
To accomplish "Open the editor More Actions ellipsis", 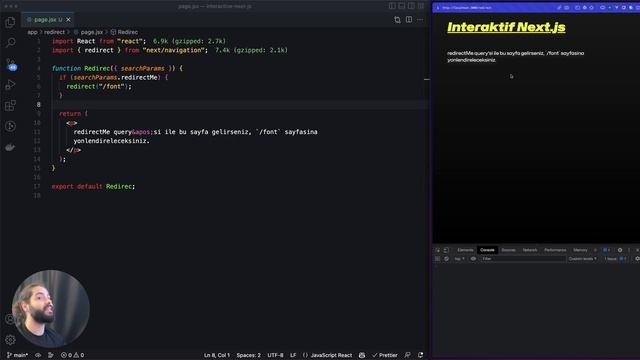I will point(420,20).
